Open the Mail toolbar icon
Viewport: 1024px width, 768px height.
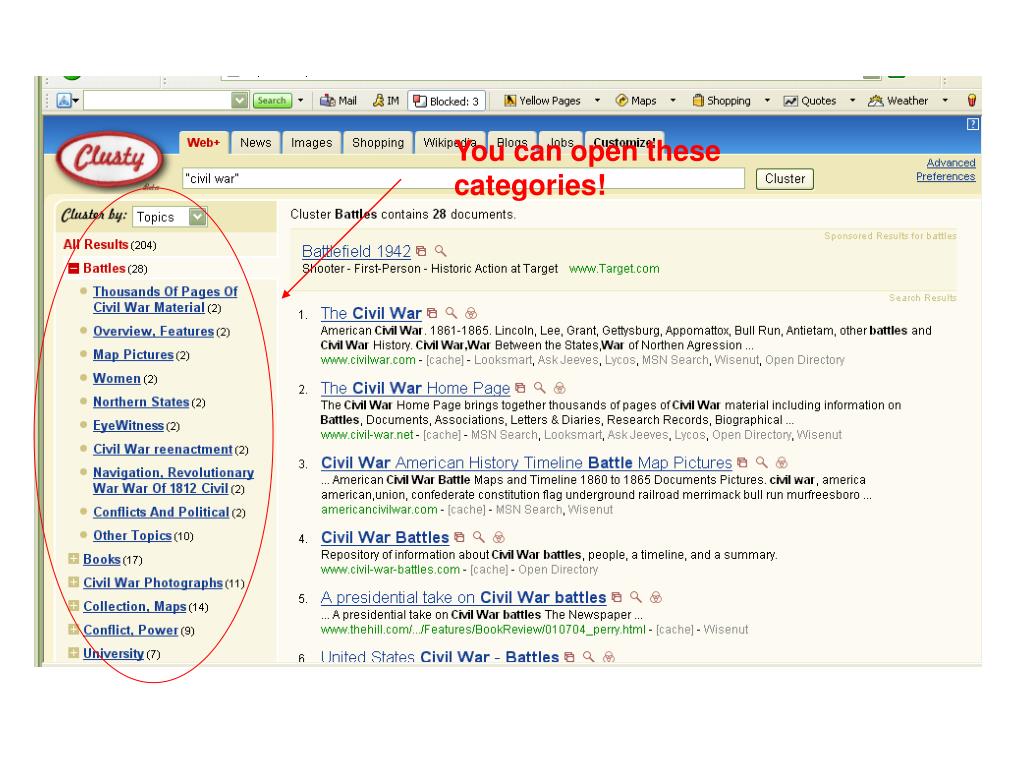click(338, 101)
